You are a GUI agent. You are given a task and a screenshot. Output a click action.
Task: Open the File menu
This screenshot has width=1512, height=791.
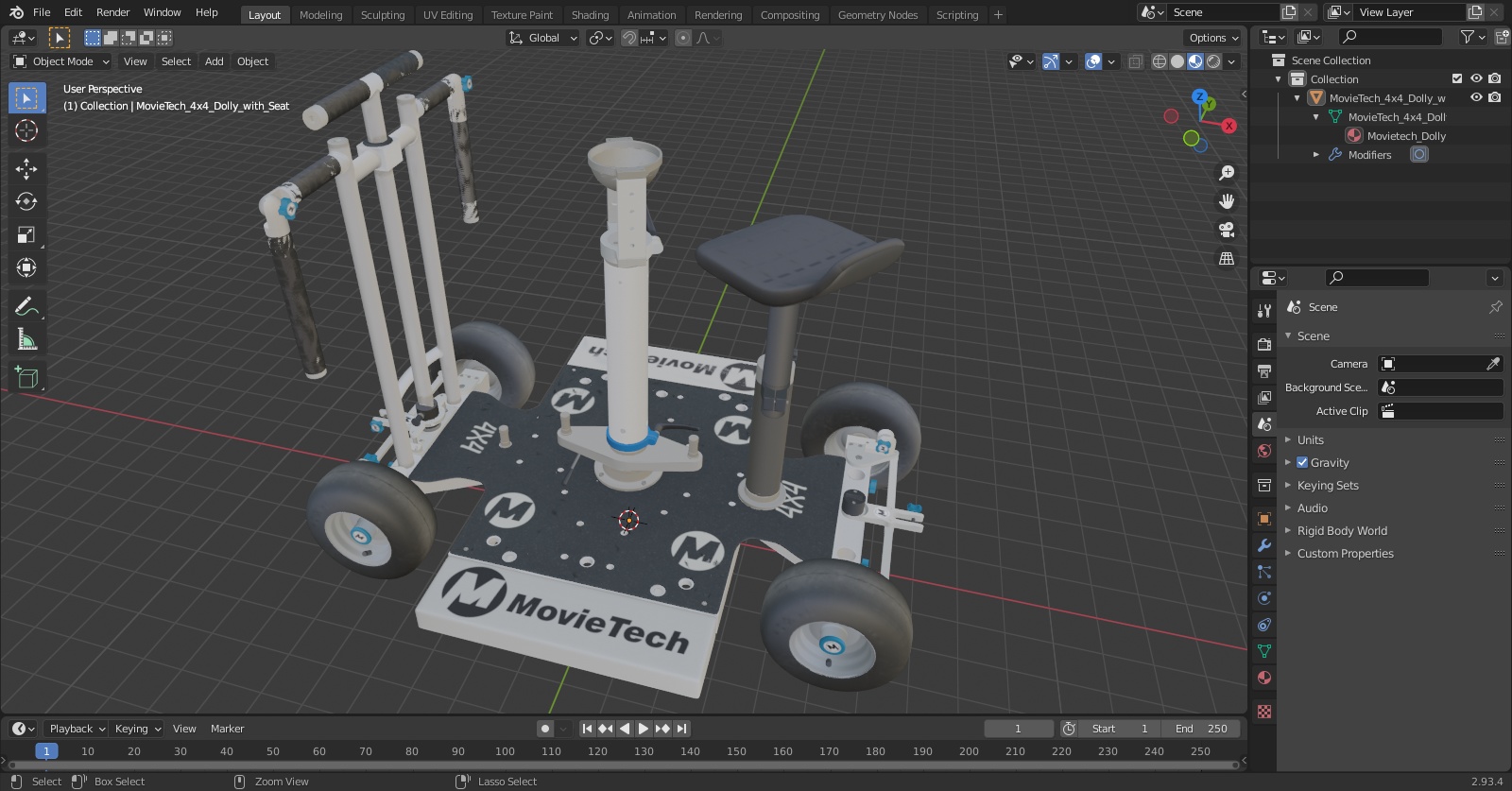42,12
